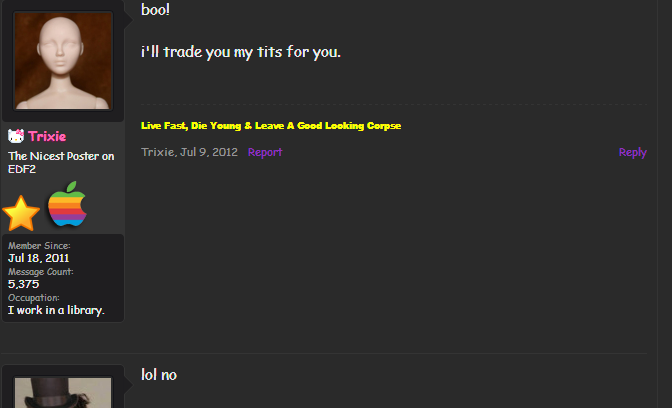Click the gold star badge icon
Viewport: 672px width, 408px height.
(x=21, y=213)
